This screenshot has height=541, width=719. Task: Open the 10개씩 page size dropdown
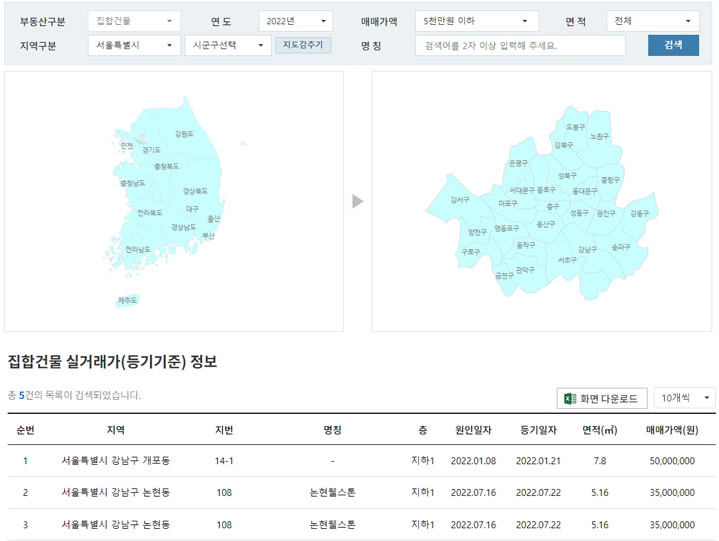pos(685,398)
